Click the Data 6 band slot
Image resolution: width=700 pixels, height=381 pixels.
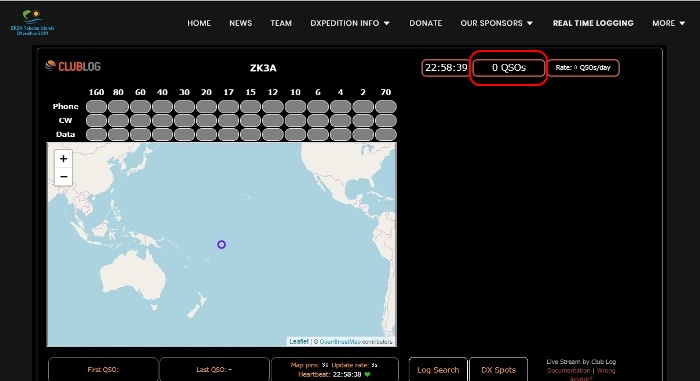(x=318, y=134)
